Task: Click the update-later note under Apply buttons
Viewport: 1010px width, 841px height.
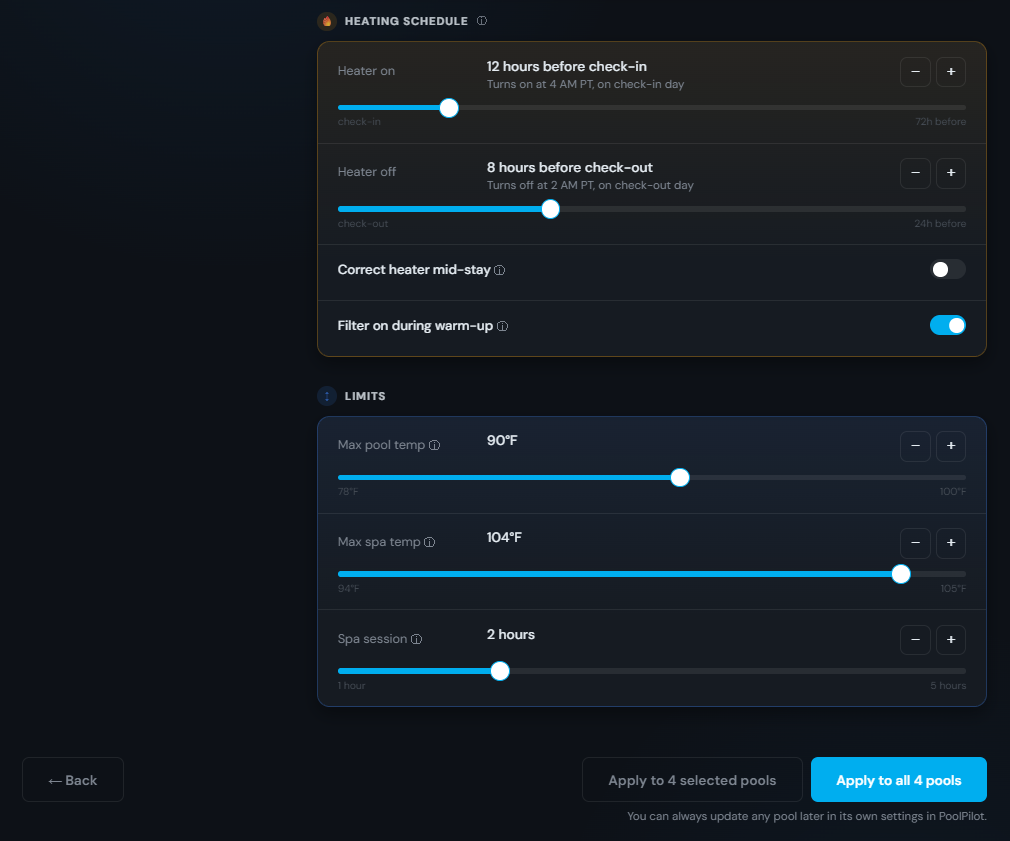Action: coord(806,817)
